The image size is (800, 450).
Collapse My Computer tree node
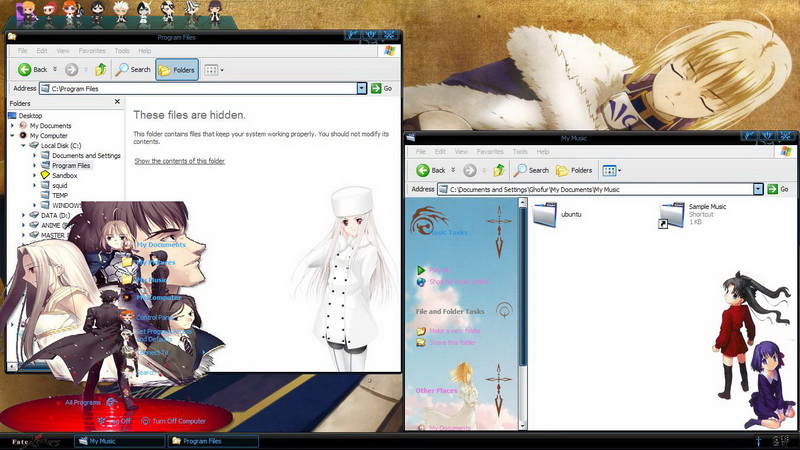(12, 136)
